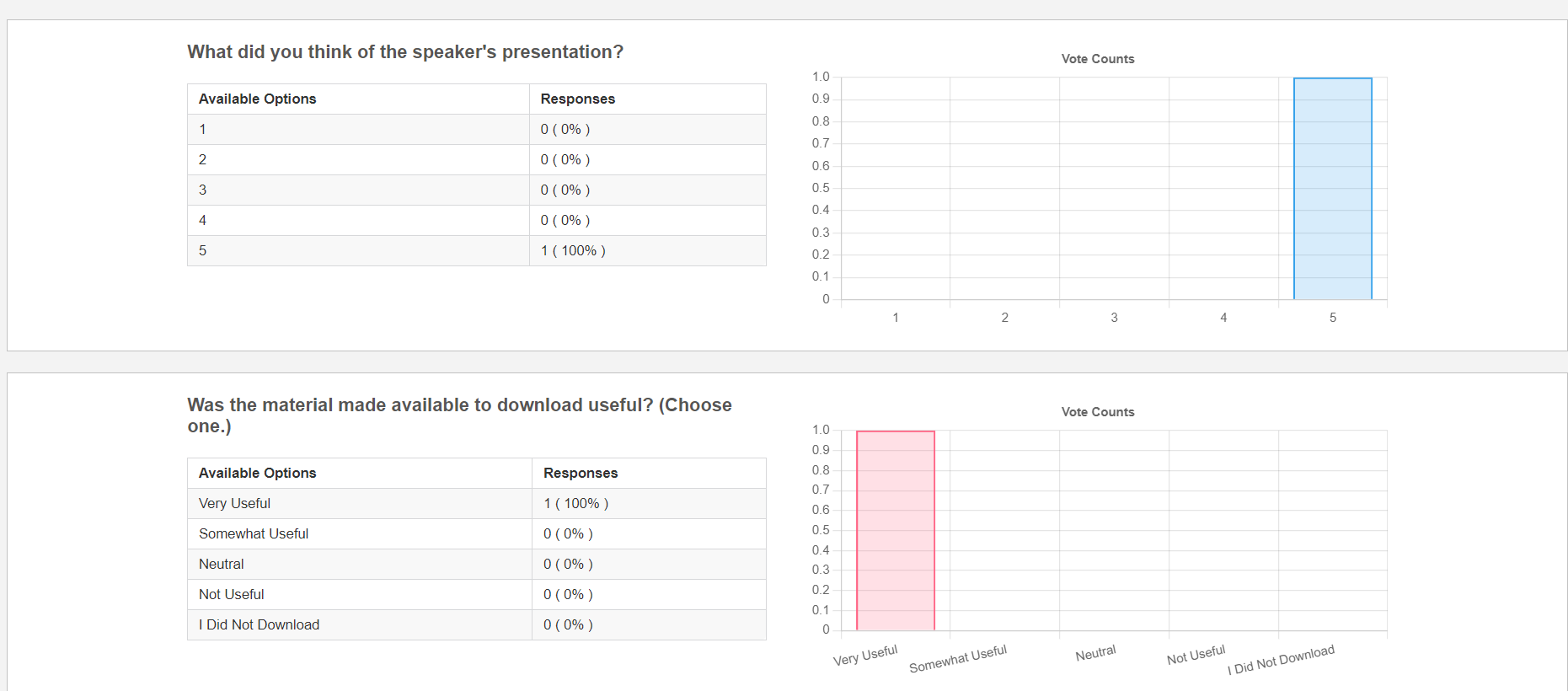Click the Very Useful table option
Screen dimensions: 1568x691
[234, 504]
